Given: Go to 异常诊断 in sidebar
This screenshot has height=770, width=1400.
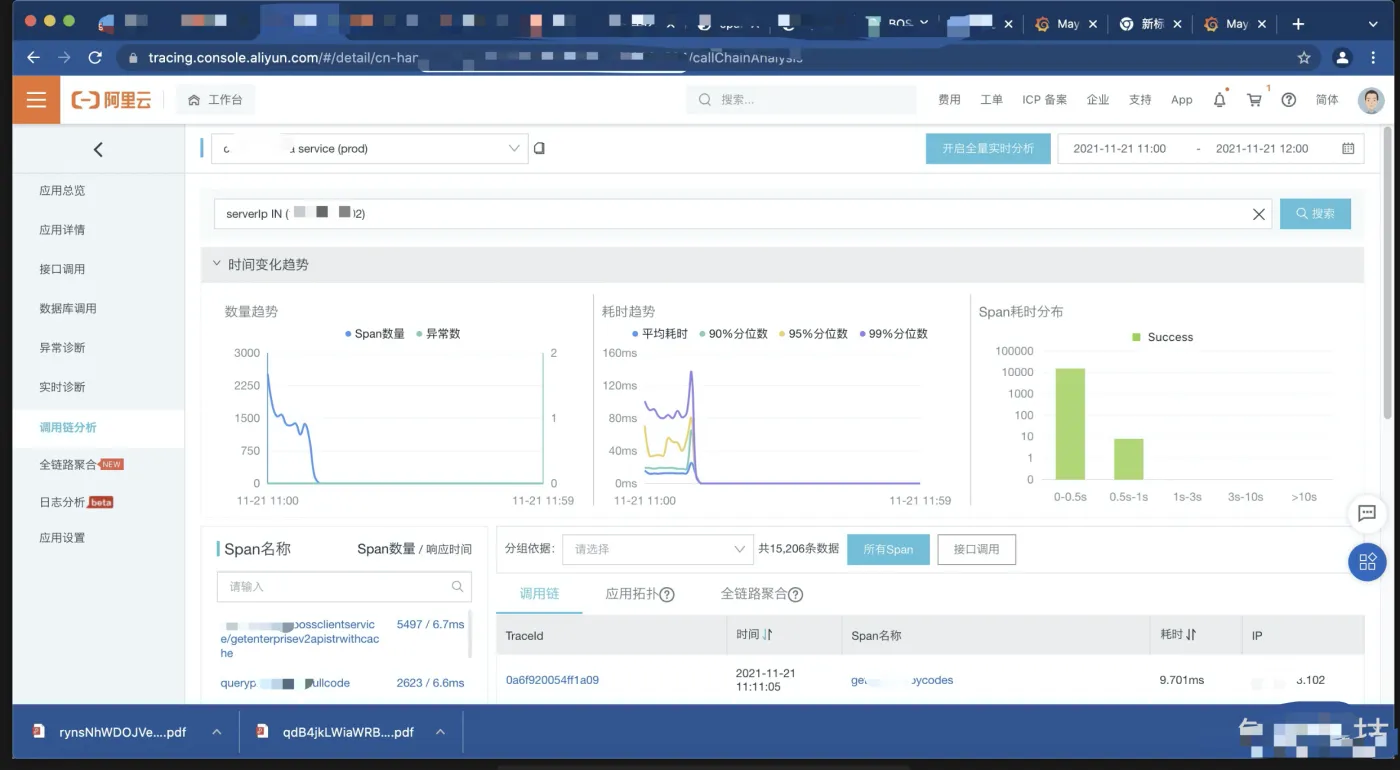Looking at the screenshot, I should pos(62,348).
